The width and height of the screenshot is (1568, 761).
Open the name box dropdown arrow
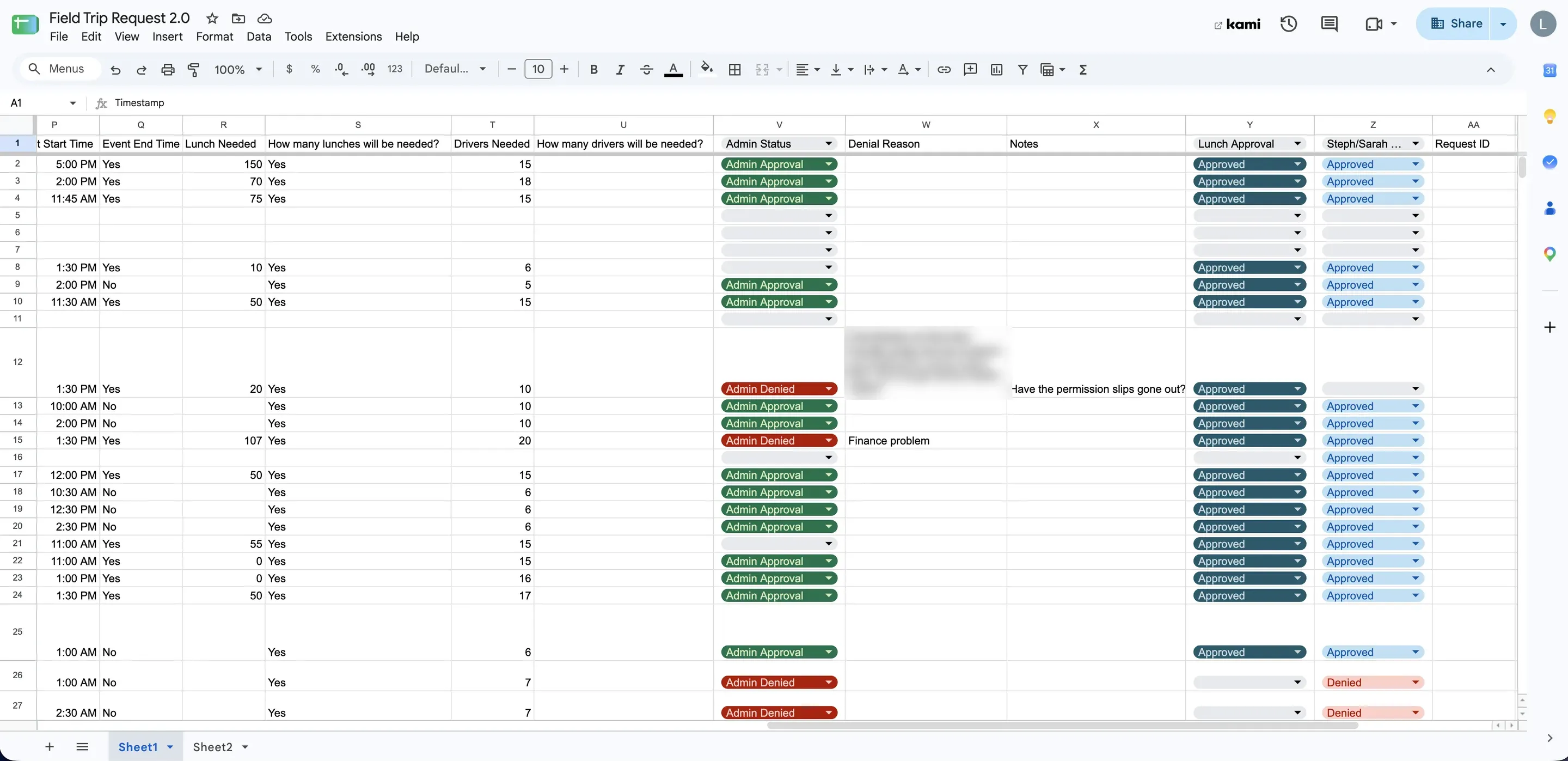[72, 103]
